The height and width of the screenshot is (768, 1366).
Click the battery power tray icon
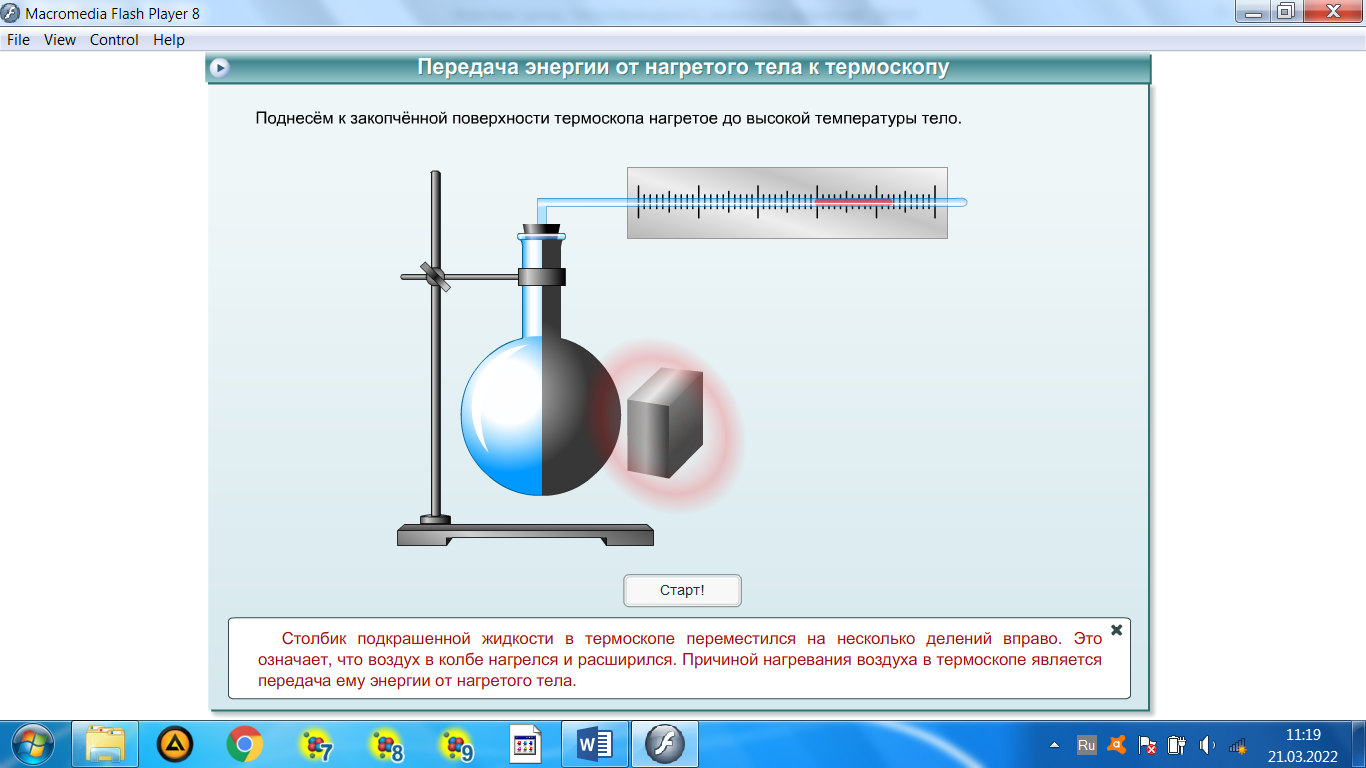click(x=1177, y=745)
